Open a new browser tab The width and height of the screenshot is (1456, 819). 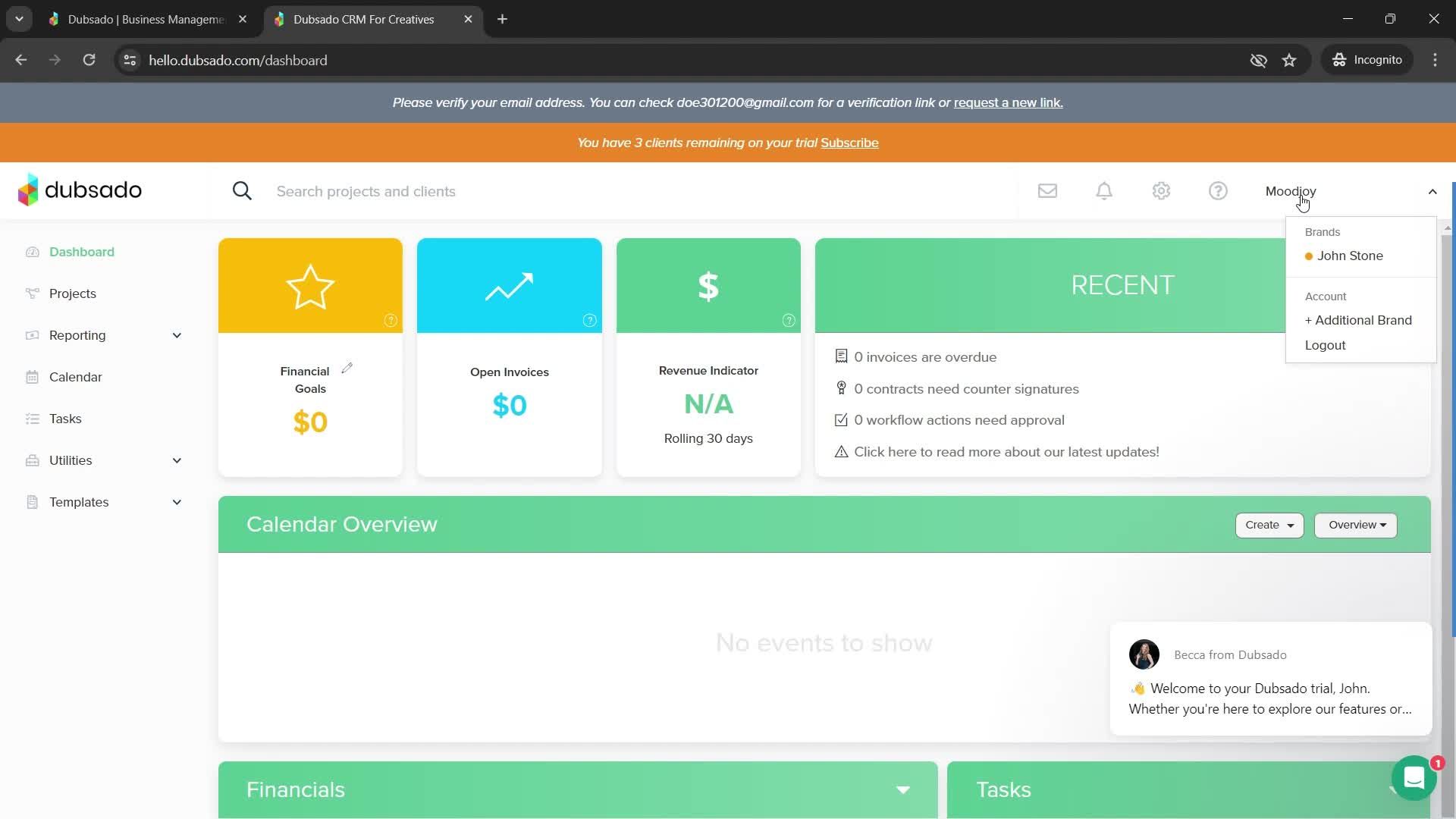pyautogui.click(x=502, y=19)
